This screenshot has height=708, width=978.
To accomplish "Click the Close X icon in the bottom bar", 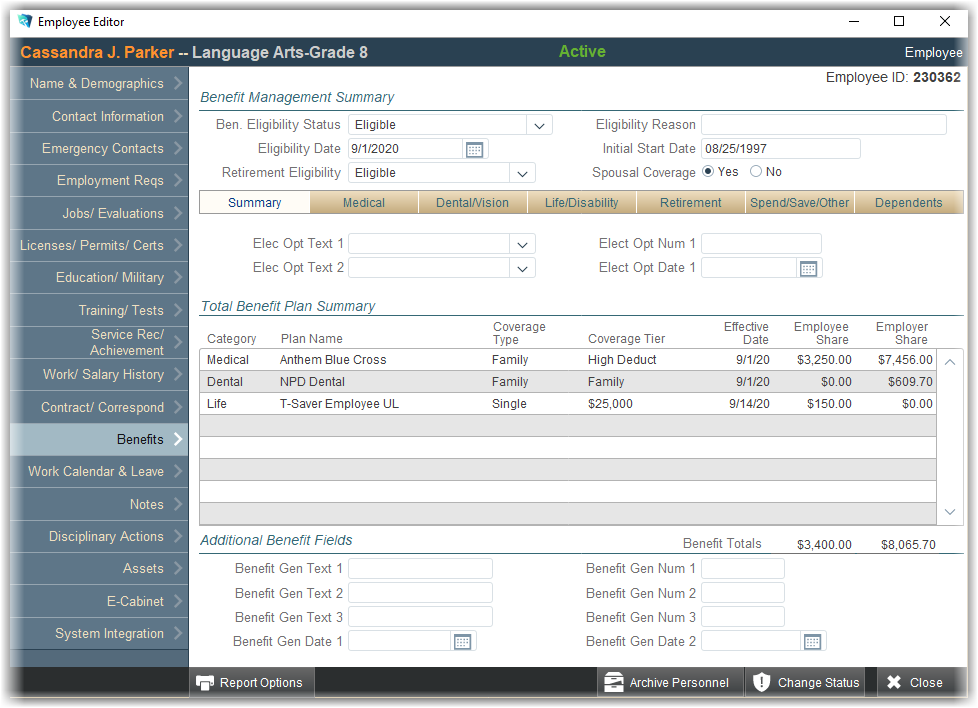I will coord(894,683).
